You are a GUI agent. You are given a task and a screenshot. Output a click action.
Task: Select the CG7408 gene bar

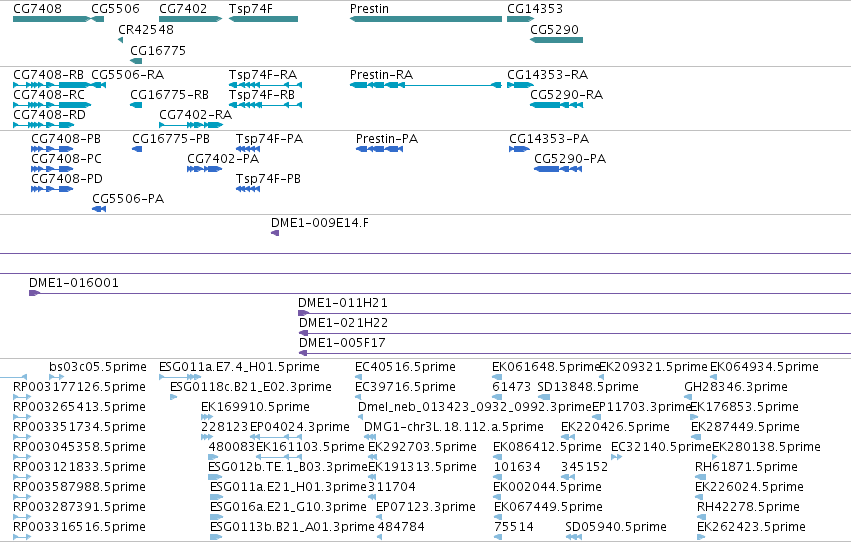51,19
